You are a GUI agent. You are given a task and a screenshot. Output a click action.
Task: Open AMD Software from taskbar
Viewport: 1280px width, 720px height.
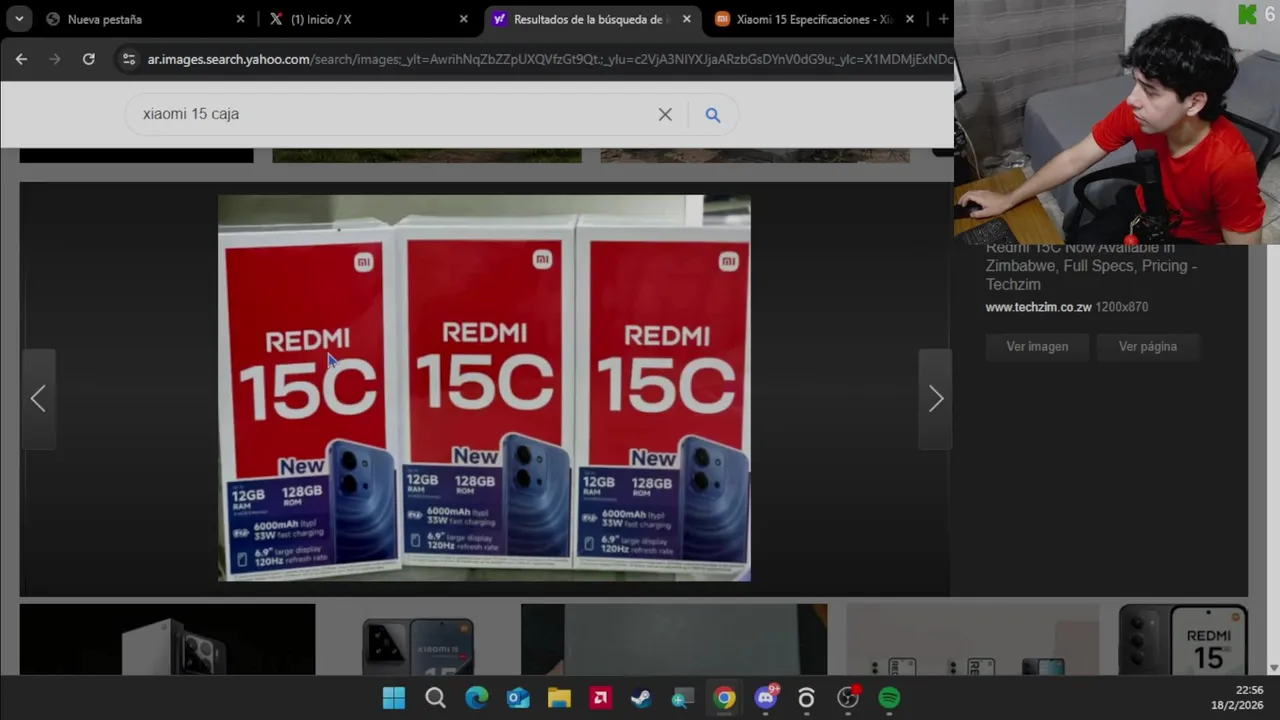click(601, 698)
